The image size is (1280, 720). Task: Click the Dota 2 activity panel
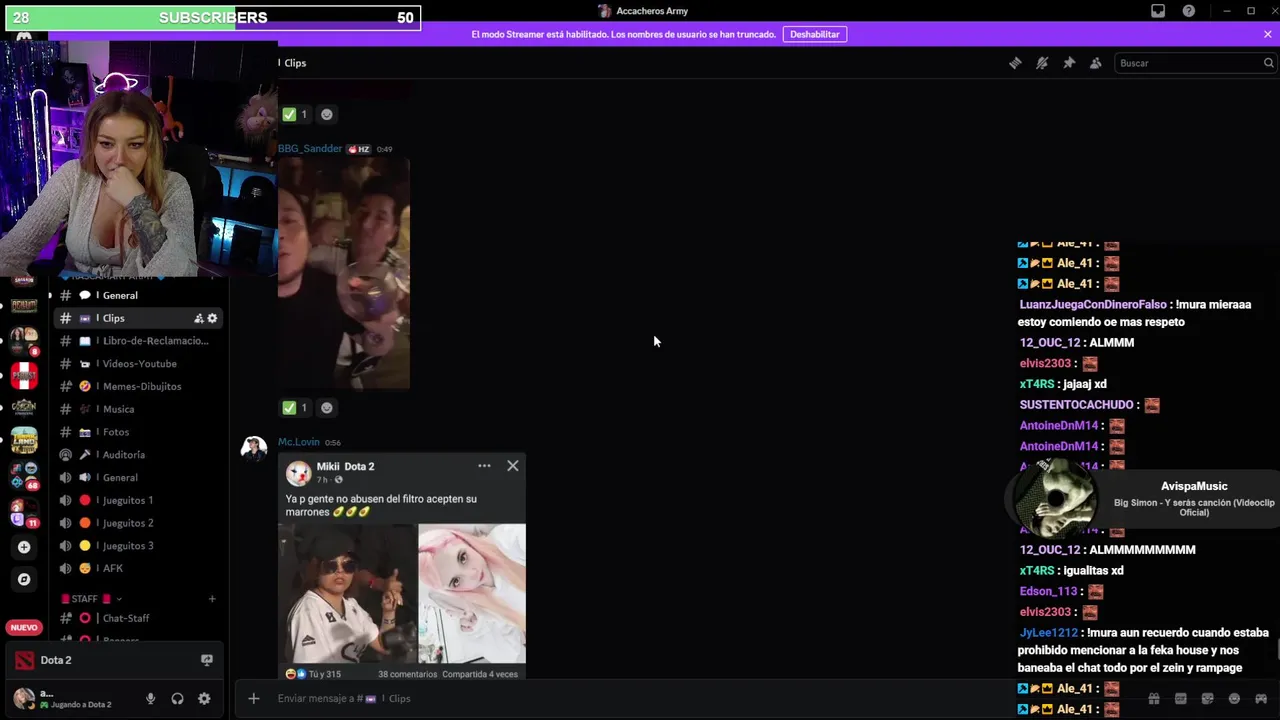[116, 660]
